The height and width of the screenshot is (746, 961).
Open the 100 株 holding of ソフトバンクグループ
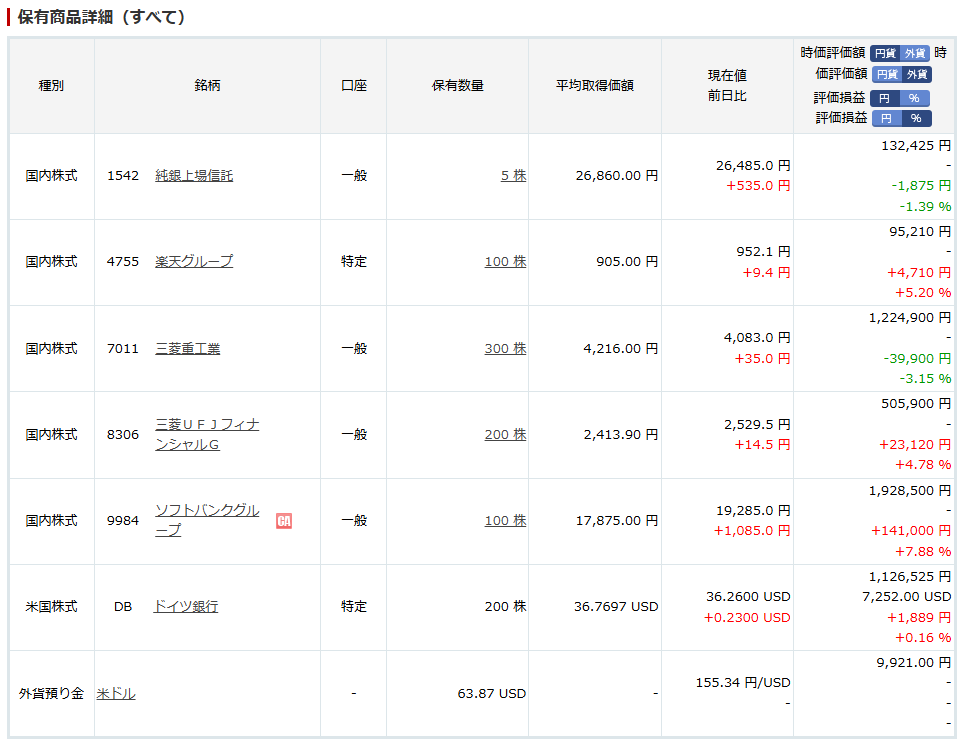(x=505, y=521)
